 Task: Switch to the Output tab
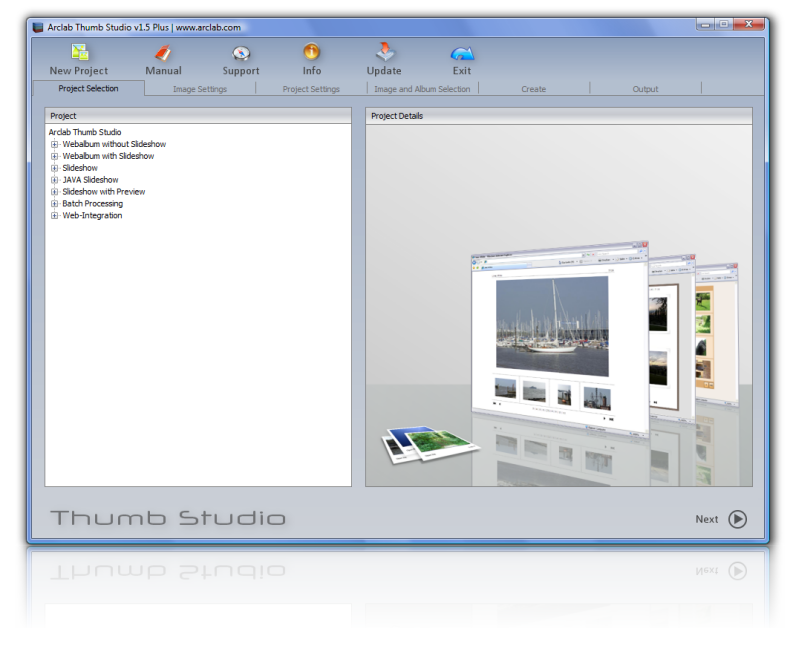pos(645,89)
